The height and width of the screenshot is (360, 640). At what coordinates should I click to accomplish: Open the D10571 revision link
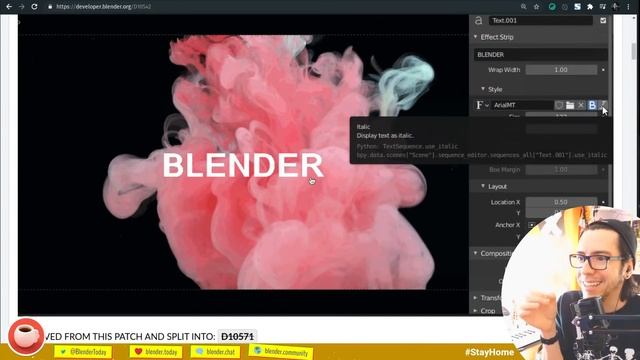pos(237,337)
